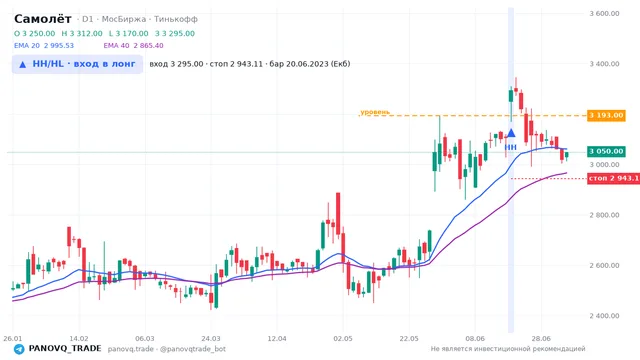Open the @panovqtrade_bot link
Viewport: 640px width, 360px height.
coord(193,349)
